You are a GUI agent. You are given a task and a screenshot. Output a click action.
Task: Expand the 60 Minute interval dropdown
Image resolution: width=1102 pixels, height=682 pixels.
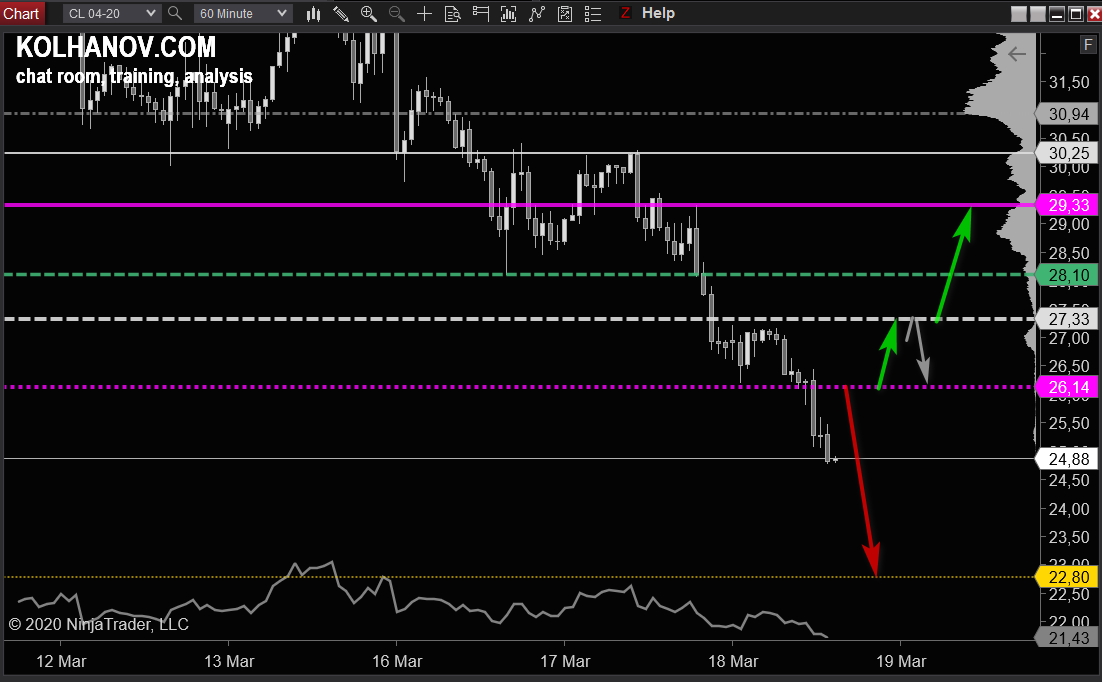[x=243, y=13]
